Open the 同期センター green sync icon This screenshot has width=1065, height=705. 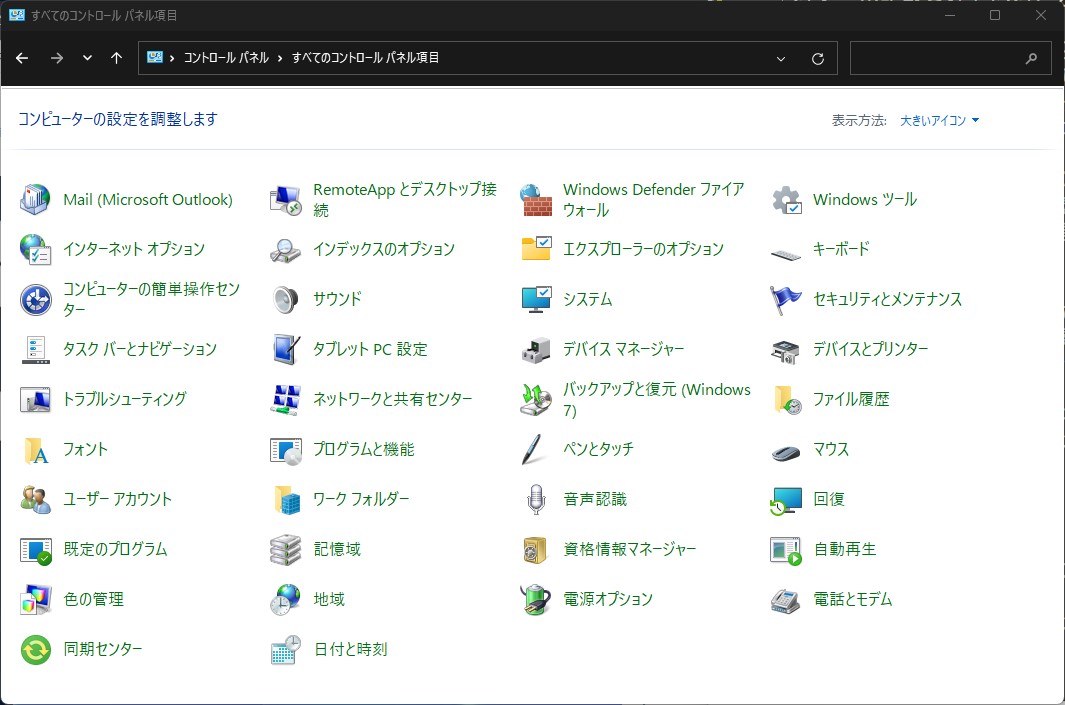[36, 649]
